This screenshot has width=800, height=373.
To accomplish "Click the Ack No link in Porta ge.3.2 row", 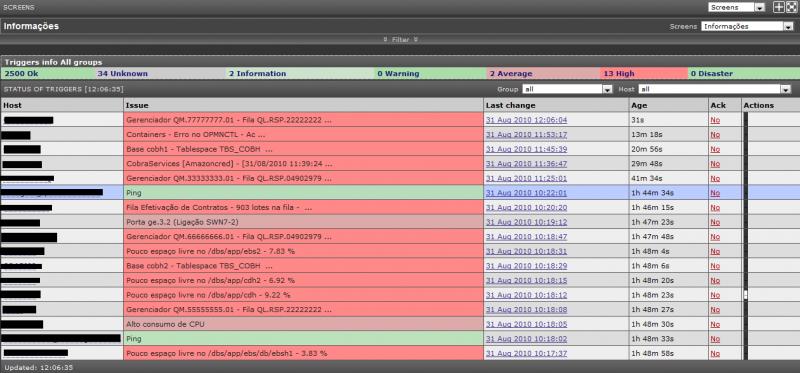I will 715,222.
